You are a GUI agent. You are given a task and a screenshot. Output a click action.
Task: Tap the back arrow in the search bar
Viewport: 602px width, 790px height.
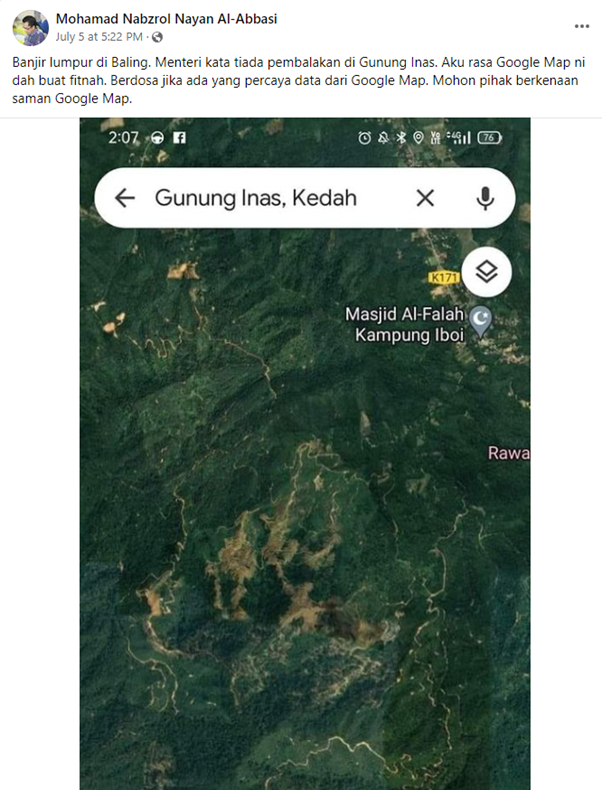click(x=124, y=198)
